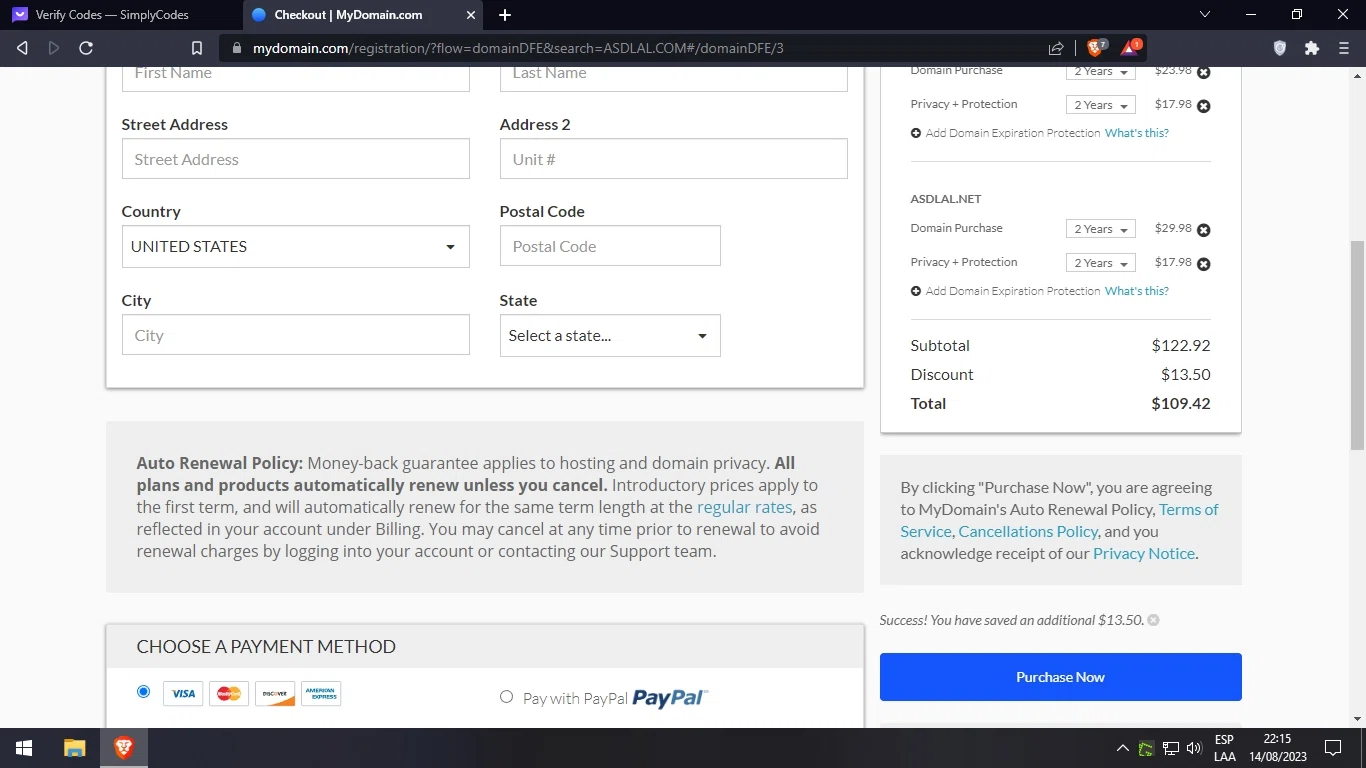Click the Subtotal amount $122.92

click(x=1181, y=345)
